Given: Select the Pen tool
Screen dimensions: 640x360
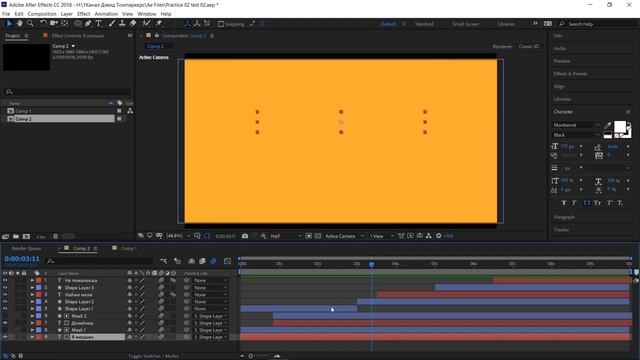Looking at the screenshot, I should (88, 24).
